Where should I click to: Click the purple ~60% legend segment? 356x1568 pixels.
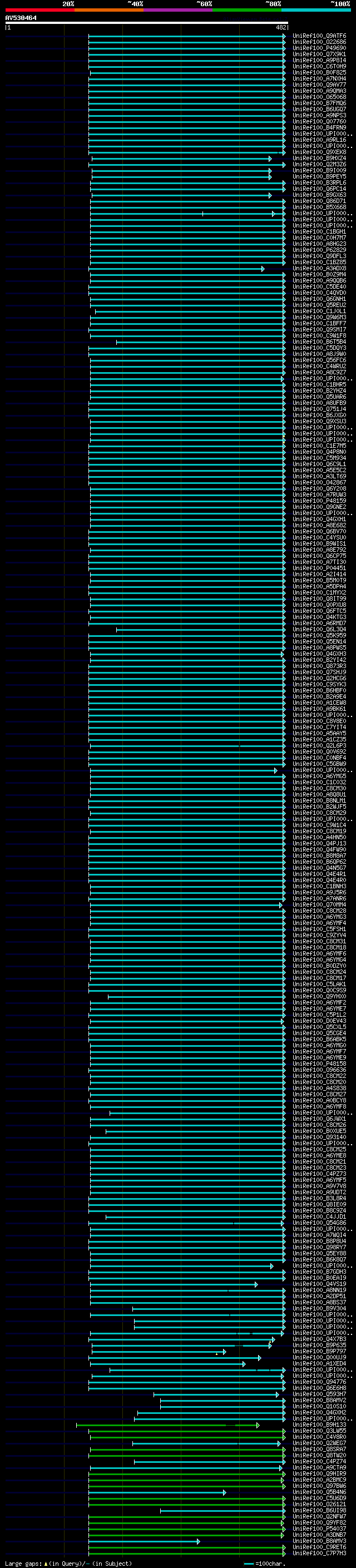tap(179, 11)
